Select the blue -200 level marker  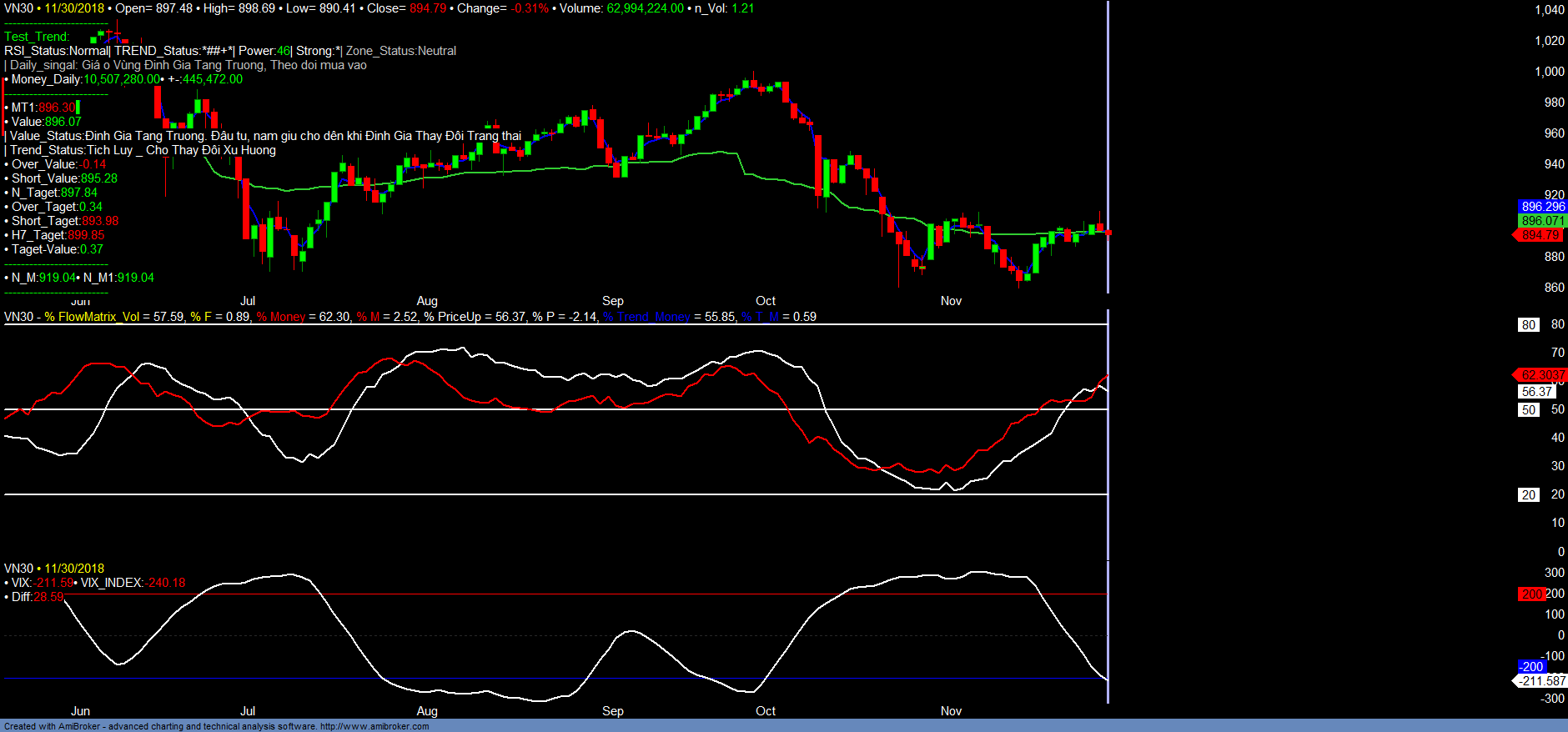tap(1531, 667)
